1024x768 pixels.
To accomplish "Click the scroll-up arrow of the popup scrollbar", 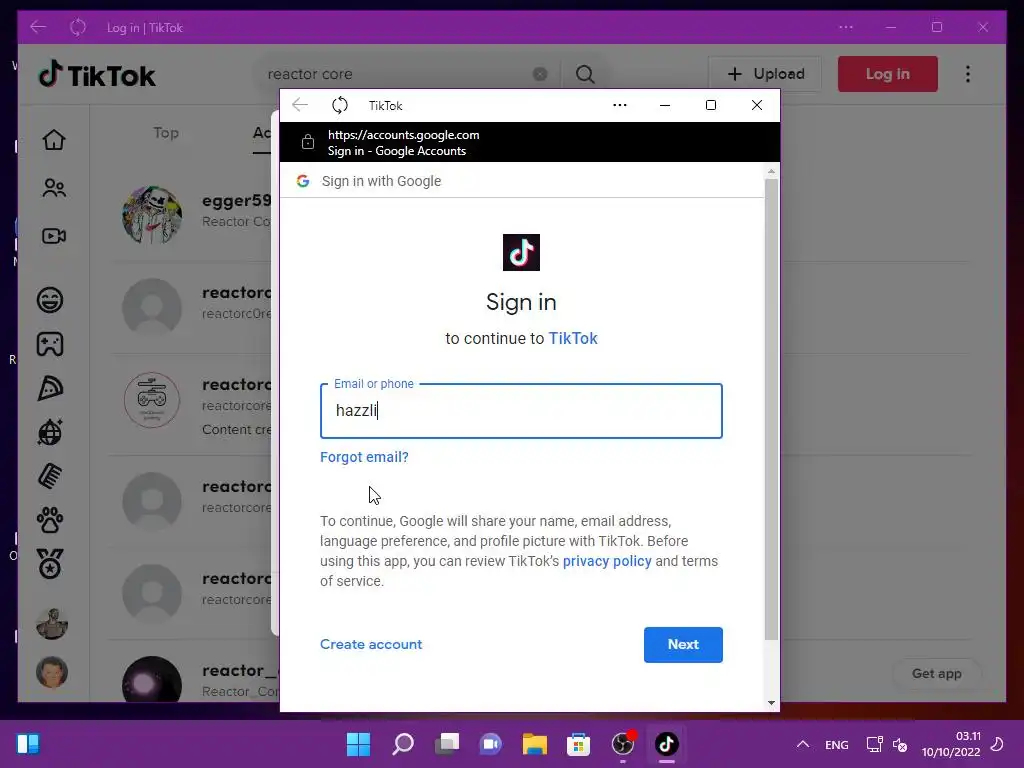I will click(x=771, y=171).
